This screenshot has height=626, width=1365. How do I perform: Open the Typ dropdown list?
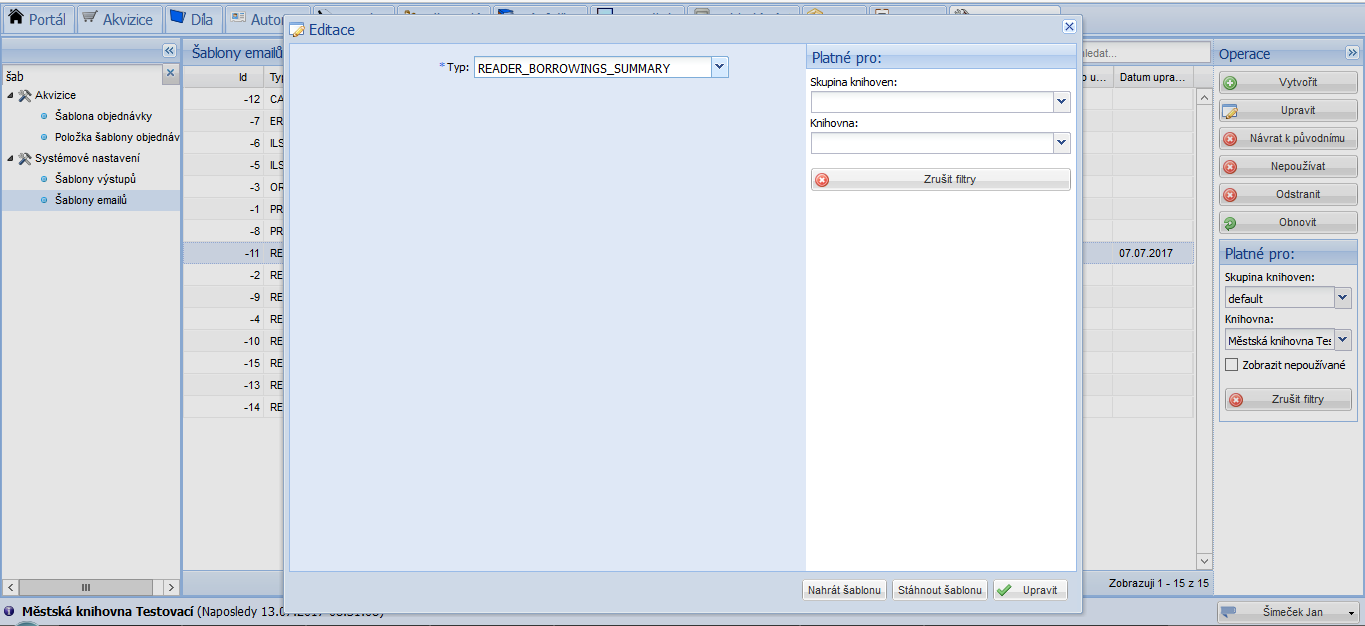click(x=720, y=67)
